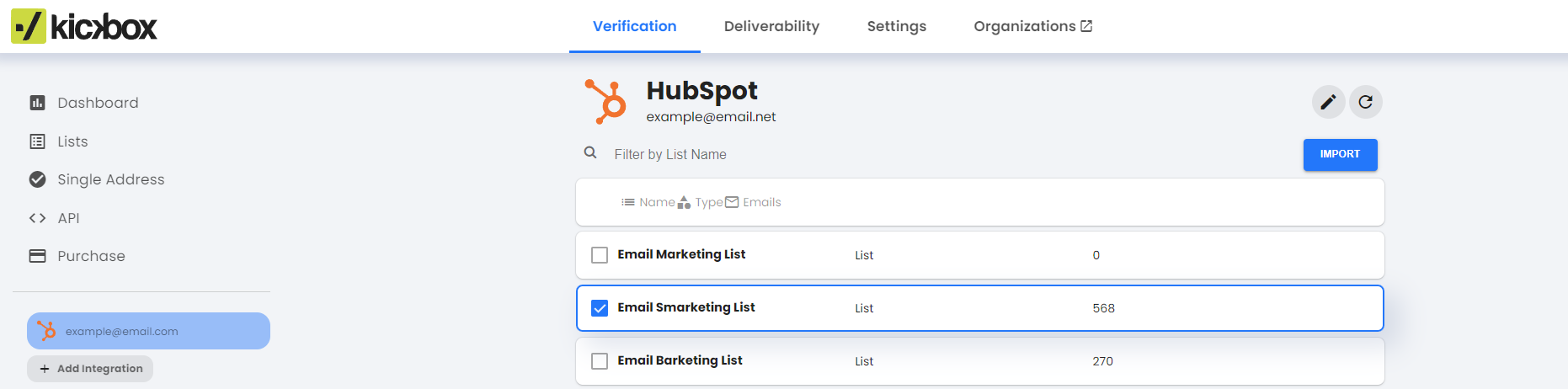
Task: Click the Email Marketing List name
Action: click(681, 254)
